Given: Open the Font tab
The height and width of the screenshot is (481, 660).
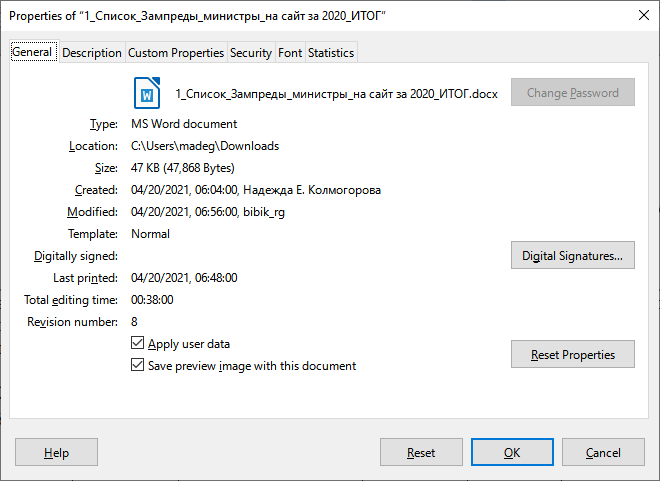Looking at the screenshot, I should click(290, 53).
